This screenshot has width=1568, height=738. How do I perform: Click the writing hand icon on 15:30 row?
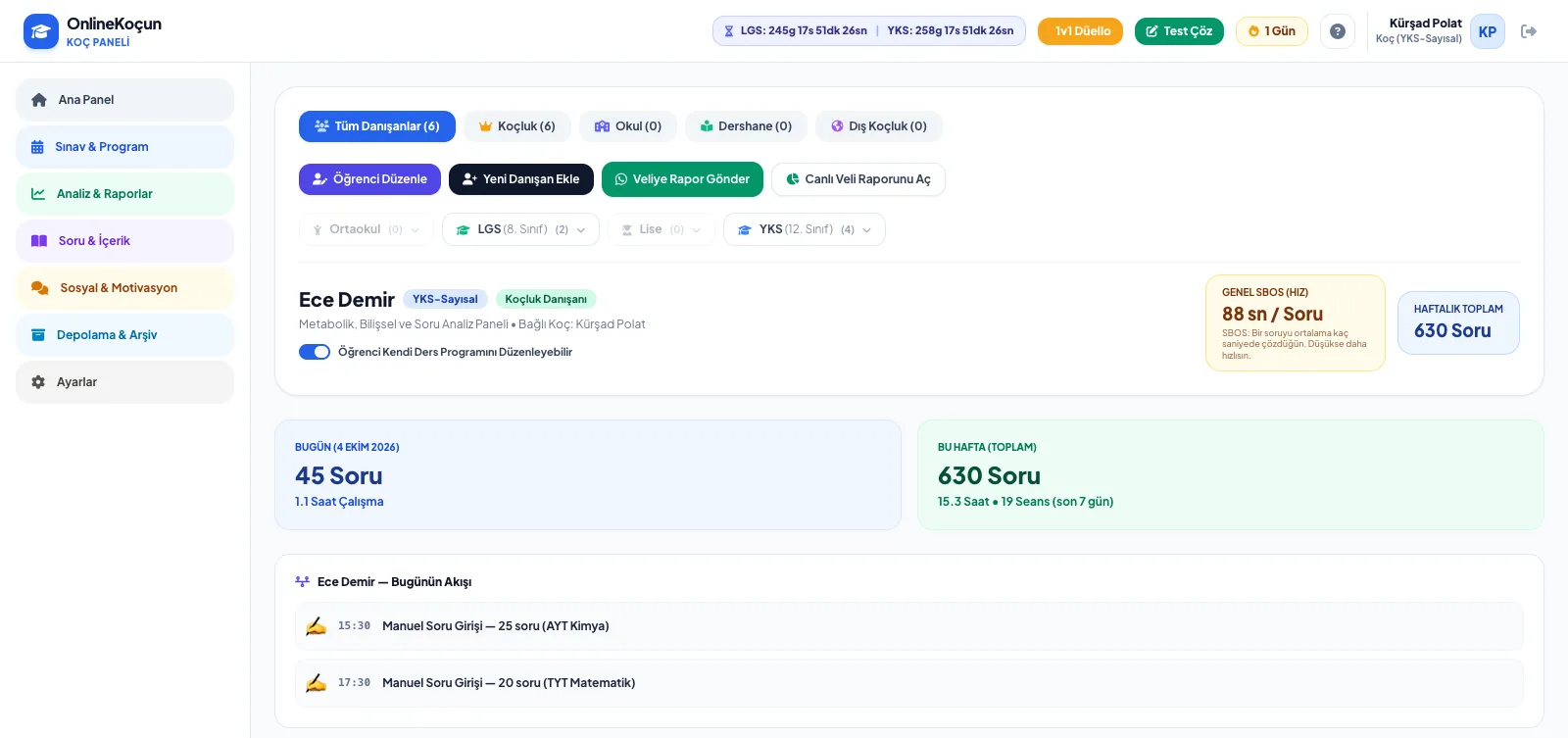[316, 626]
